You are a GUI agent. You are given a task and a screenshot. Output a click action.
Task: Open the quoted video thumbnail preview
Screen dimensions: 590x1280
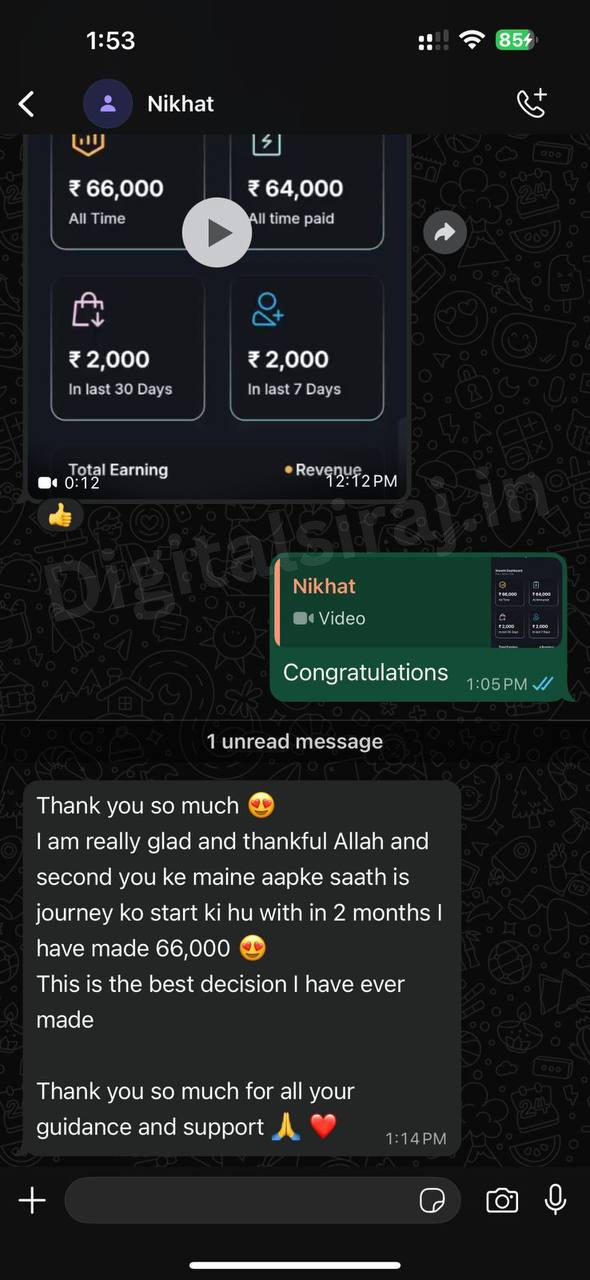[527, 601]
